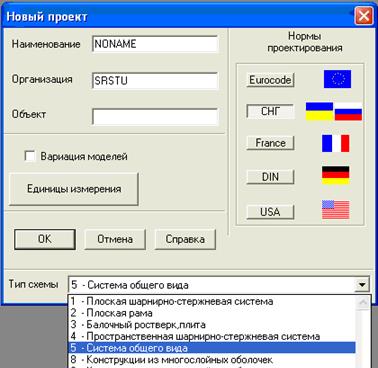Choose Eurocode design norms button

pos(270,80)
